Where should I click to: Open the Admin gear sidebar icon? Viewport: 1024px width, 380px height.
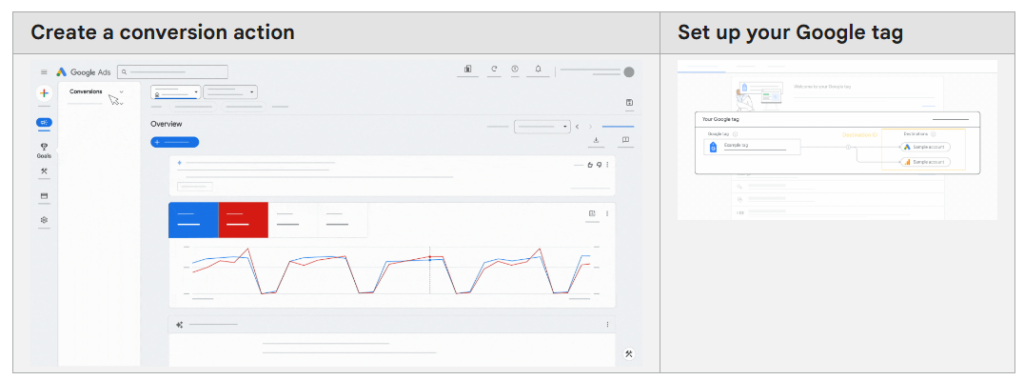[x=44, y=220]
